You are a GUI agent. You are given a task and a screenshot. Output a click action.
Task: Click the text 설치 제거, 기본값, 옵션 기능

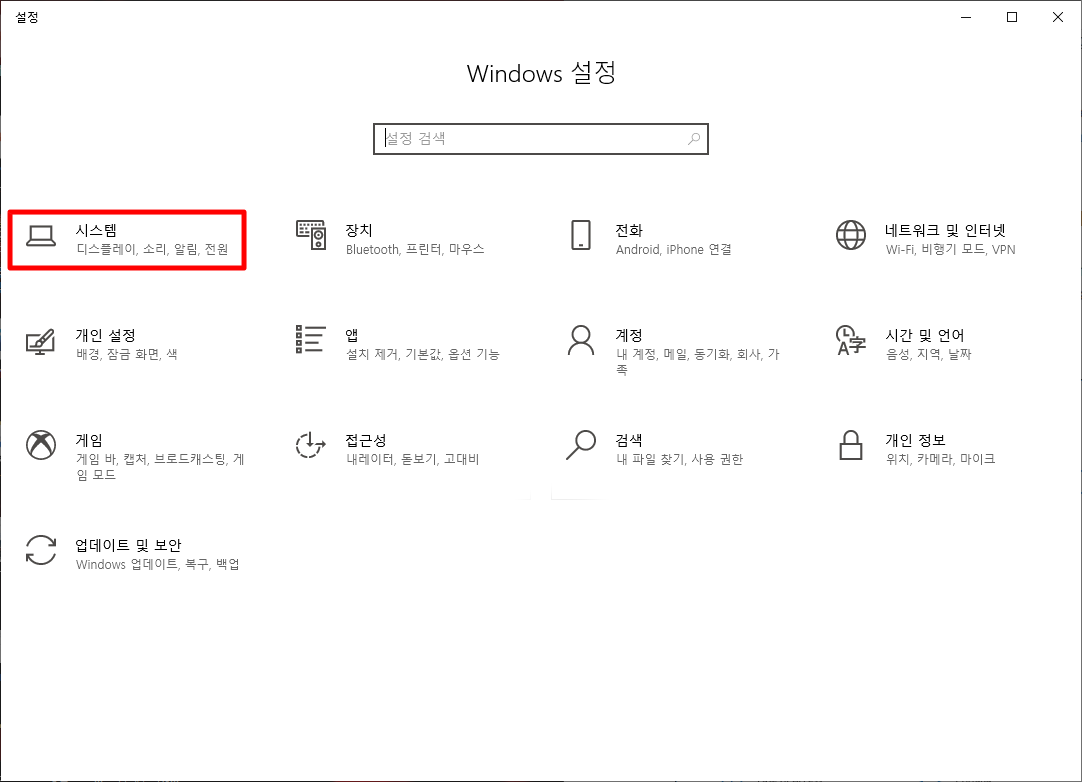click(x=422, y=354)
